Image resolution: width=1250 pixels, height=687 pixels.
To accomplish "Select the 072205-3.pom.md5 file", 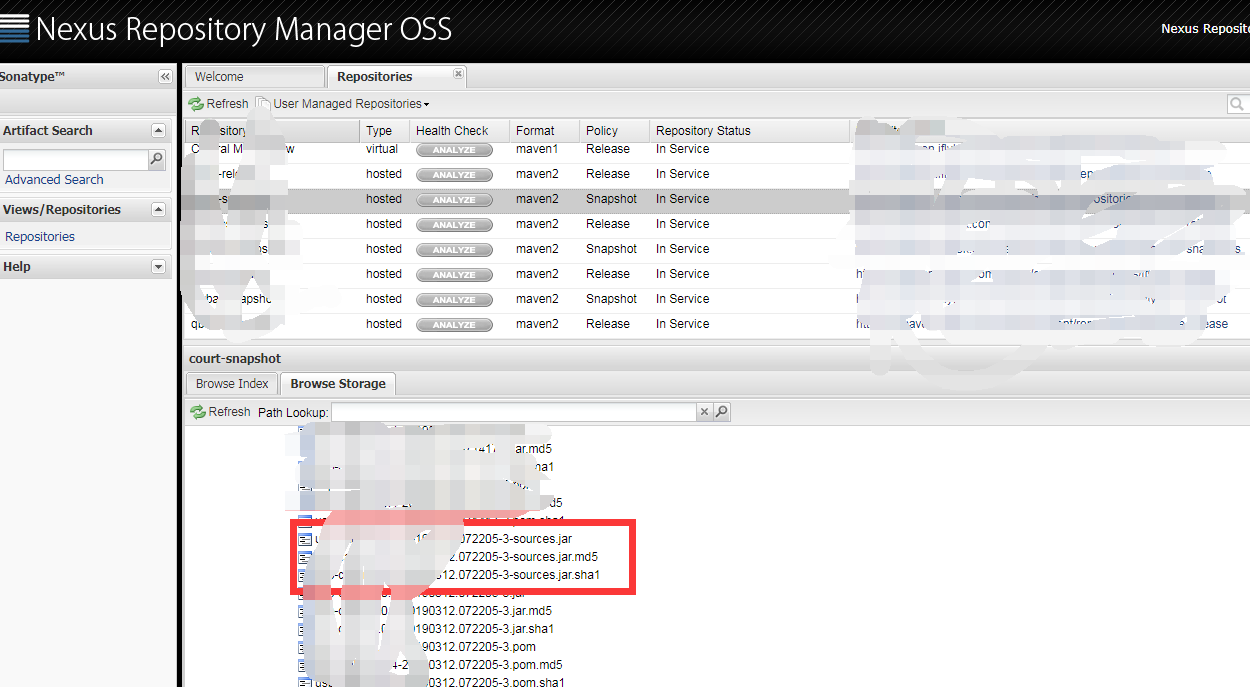I will pos(438,665).
